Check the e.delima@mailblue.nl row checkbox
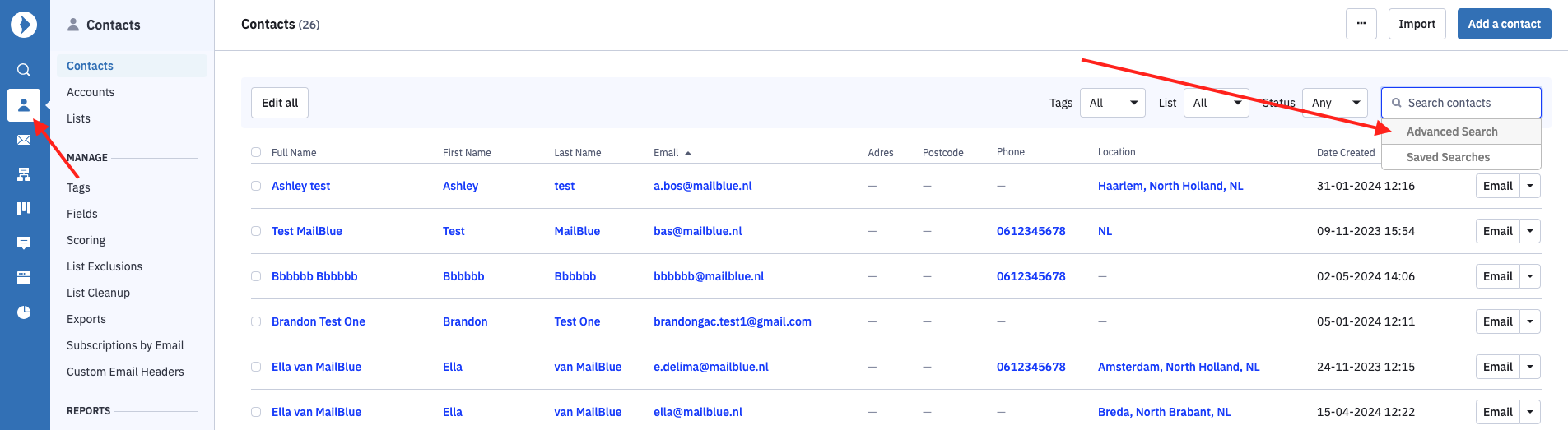Image resolution: width=1568 pixels, height=430 pixels. tap(256, 367)
